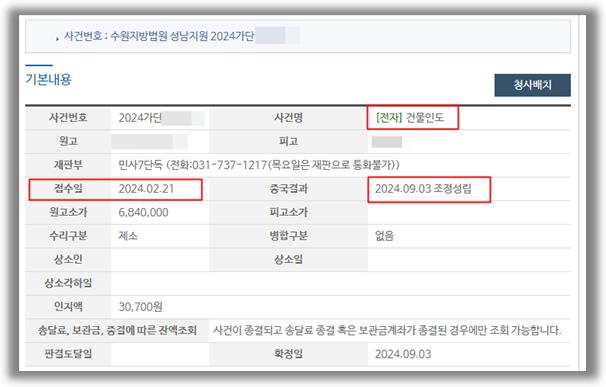Click the 병합구분 label
This screenshot has width=606, height=387.
tap(288, 236)
